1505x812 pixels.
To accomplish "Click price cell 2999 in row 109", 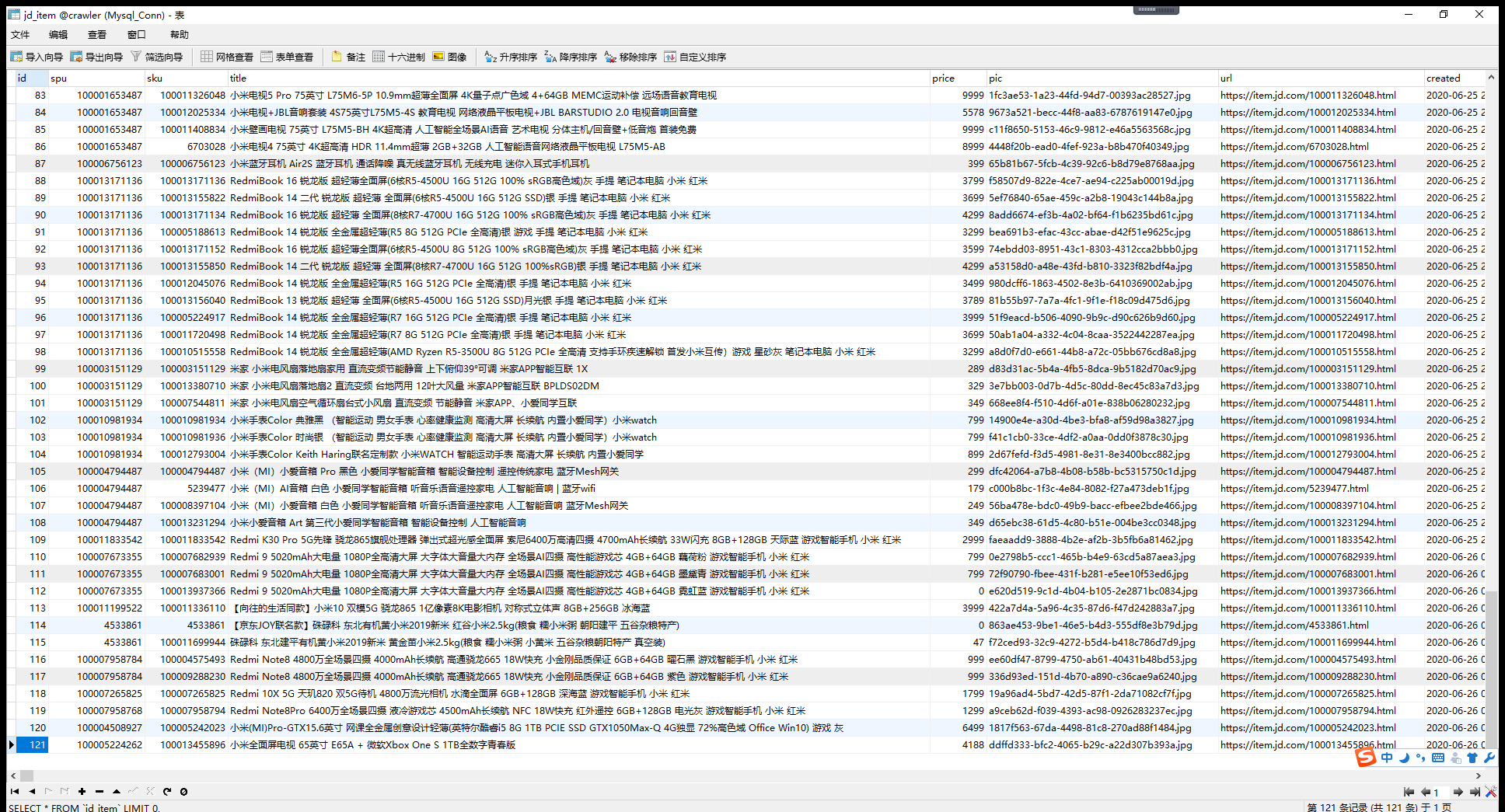I will pyautogui.click(x=958, y=539).
